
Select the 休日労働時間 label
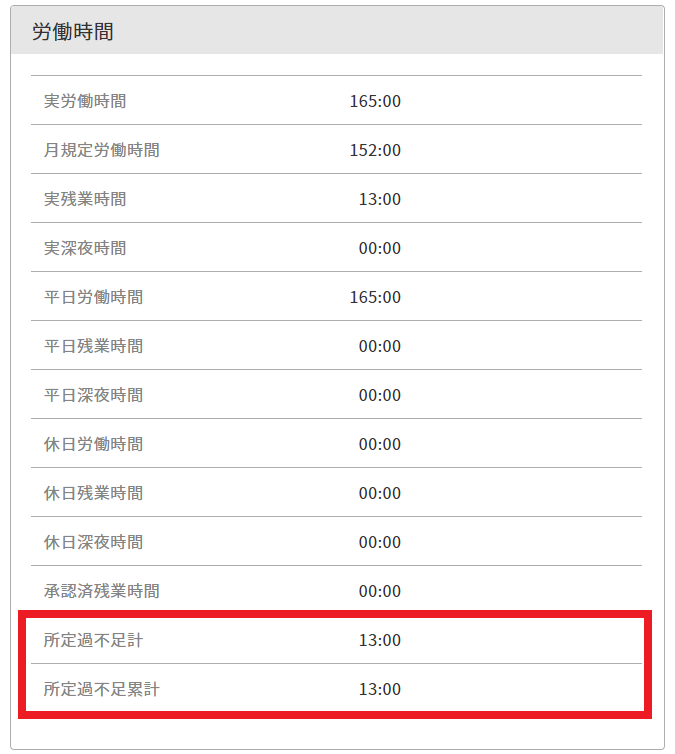93,444
